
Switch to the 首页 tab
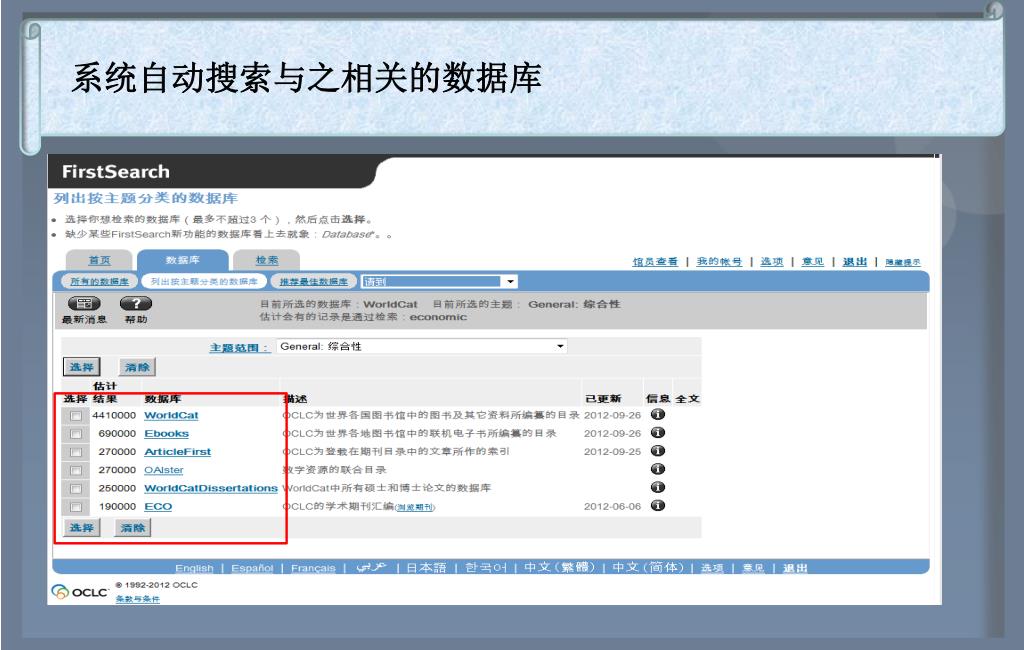point(99,260)
